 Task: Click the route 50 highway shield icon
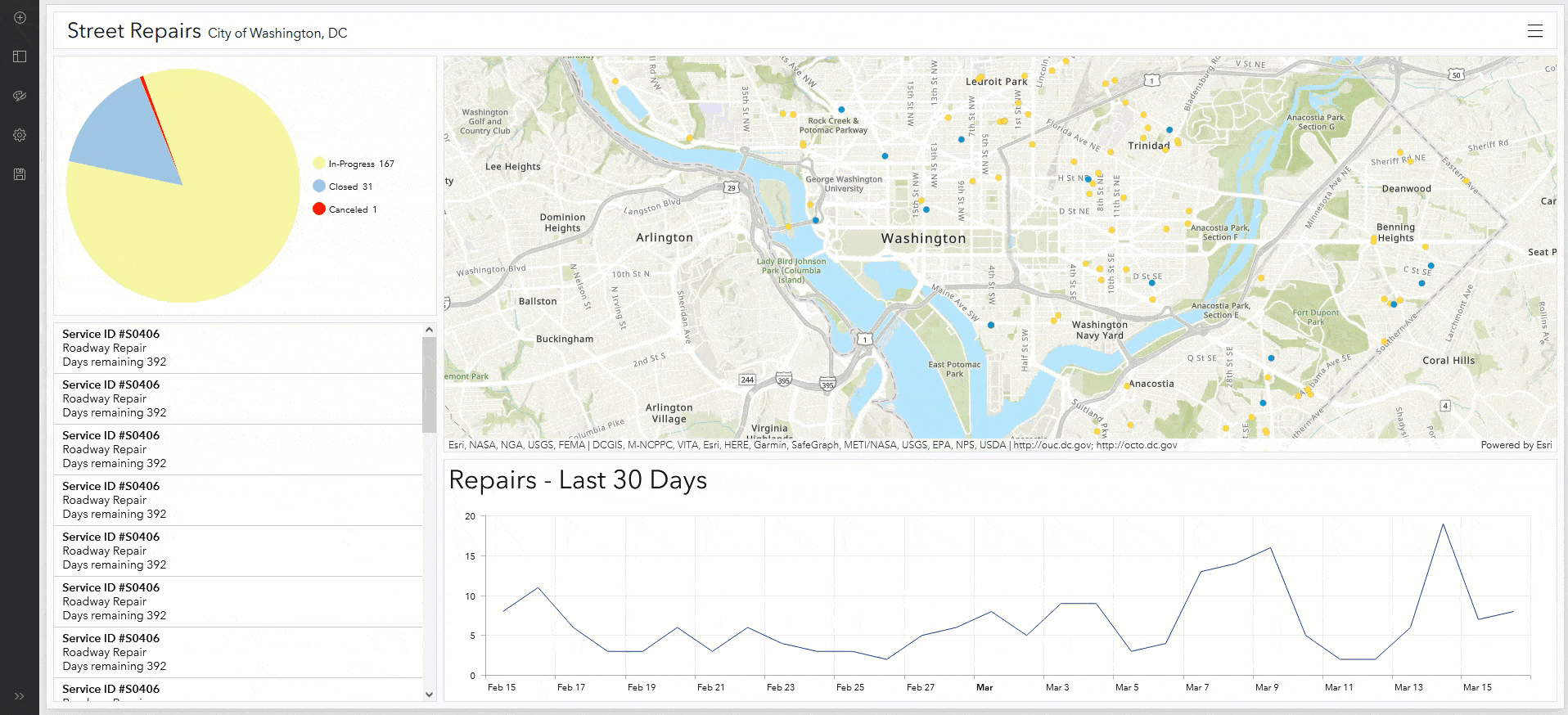(1456, 75)
